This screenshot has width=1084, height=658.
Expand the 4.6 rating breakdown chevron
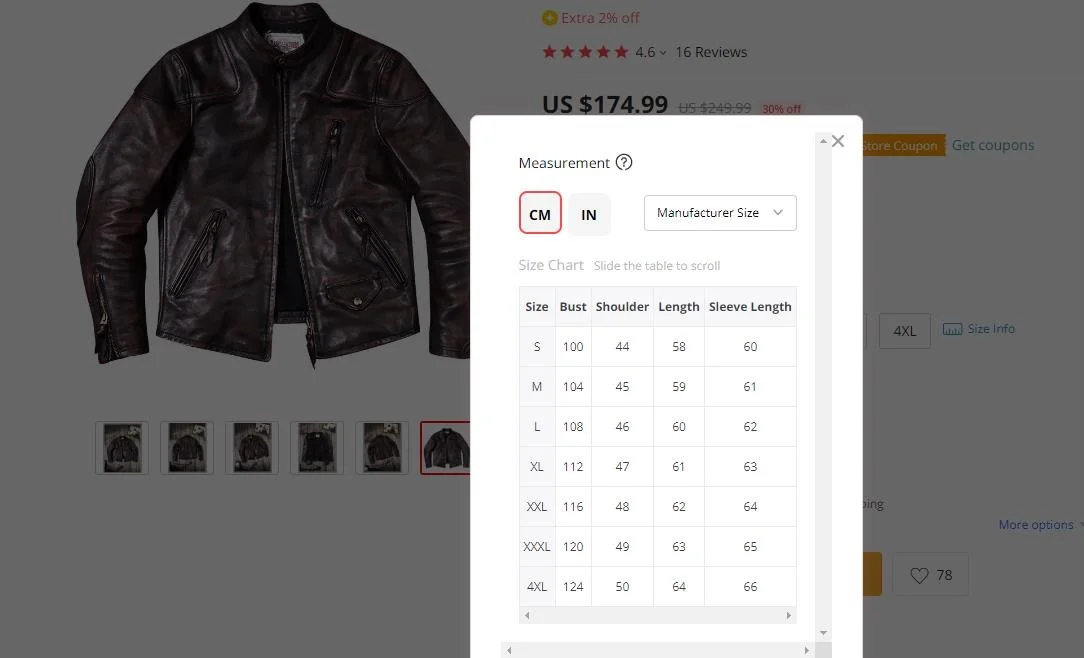coord(663,53)
